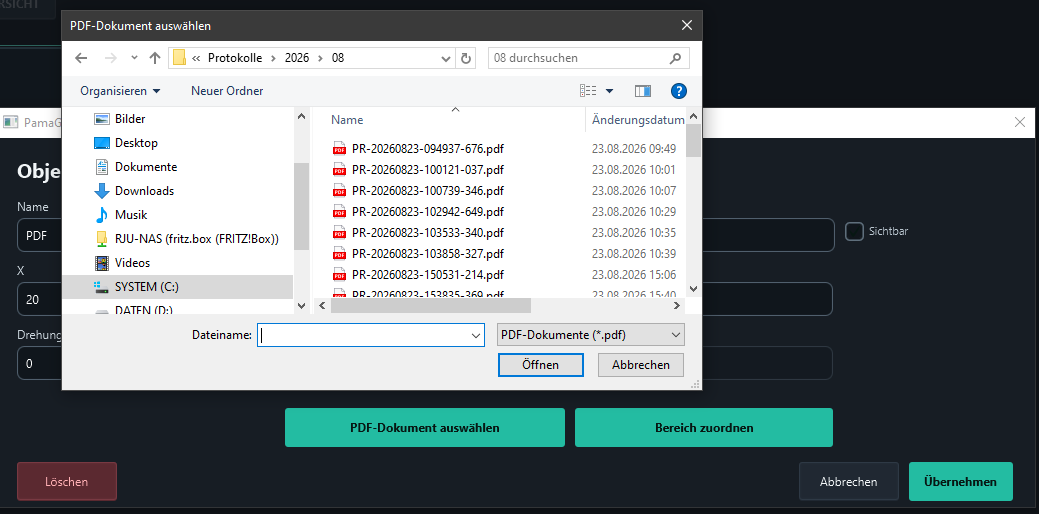Expand address bar history dropdown
The width and height of the screenshot is (1039, 514).
pyautogui.click(x=446, y=58)
